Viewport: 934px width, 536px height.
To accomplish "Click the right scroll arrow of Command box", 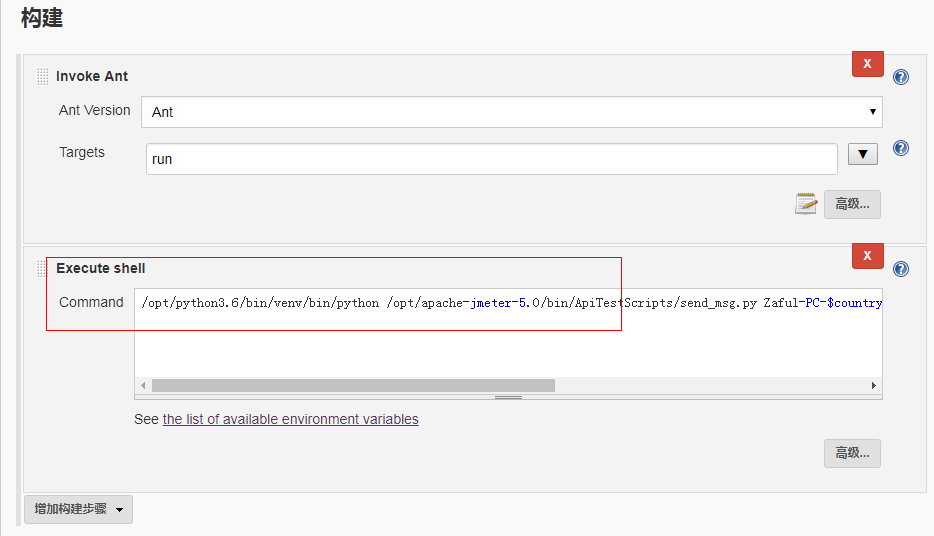I will pyautogui.click(x=874, y=385).
